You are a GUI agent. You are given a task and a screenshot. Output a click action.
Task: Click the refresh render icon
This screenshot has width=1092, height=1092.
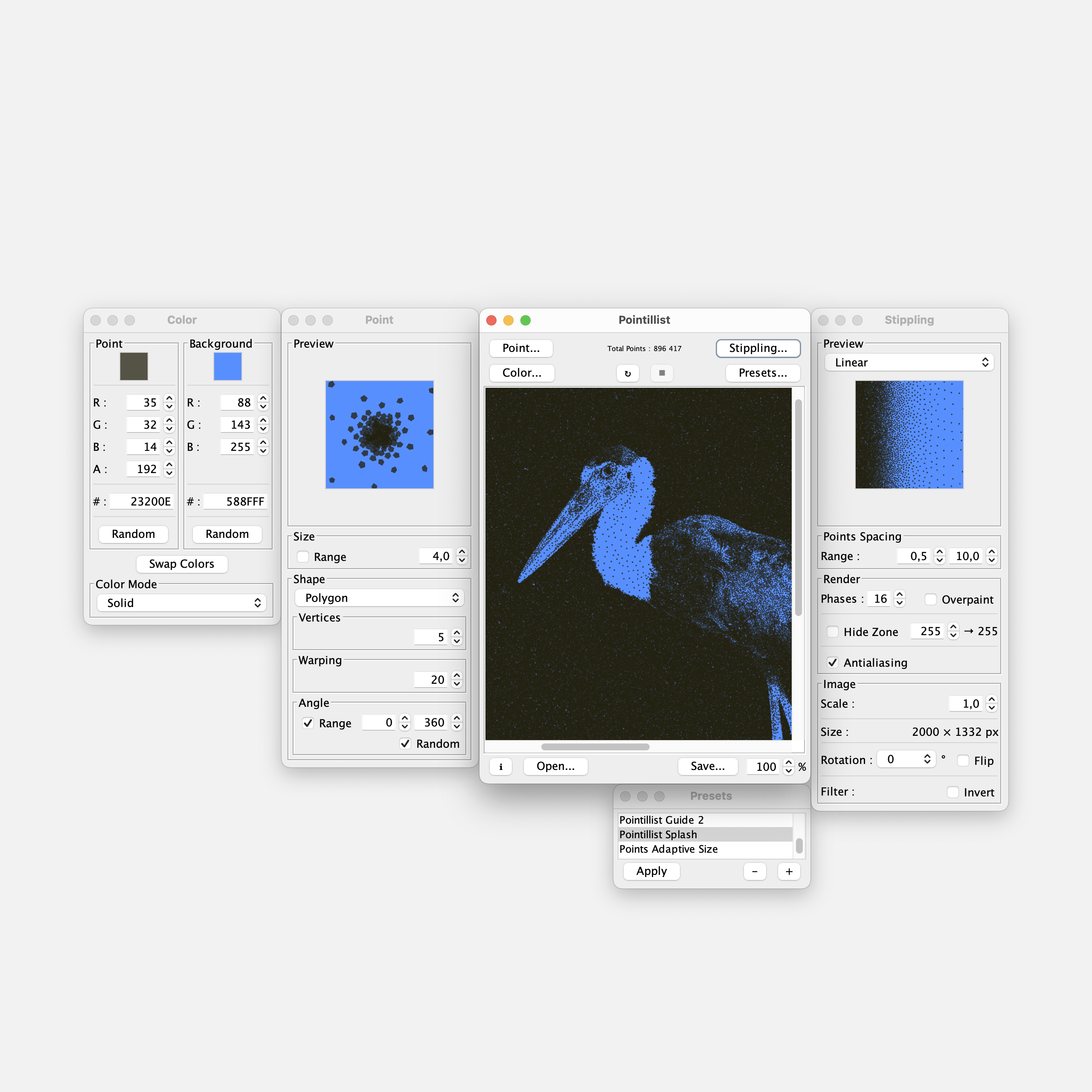coord(627,373)
